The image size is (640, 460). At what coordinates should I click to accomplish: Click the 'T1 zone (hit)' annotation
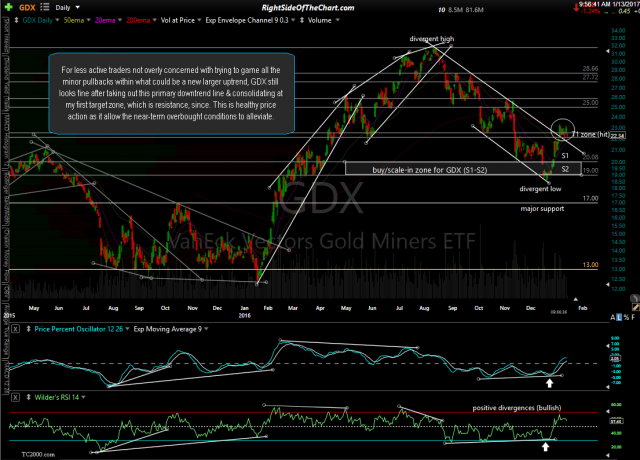pyautogui.click(x=591, y=134)
